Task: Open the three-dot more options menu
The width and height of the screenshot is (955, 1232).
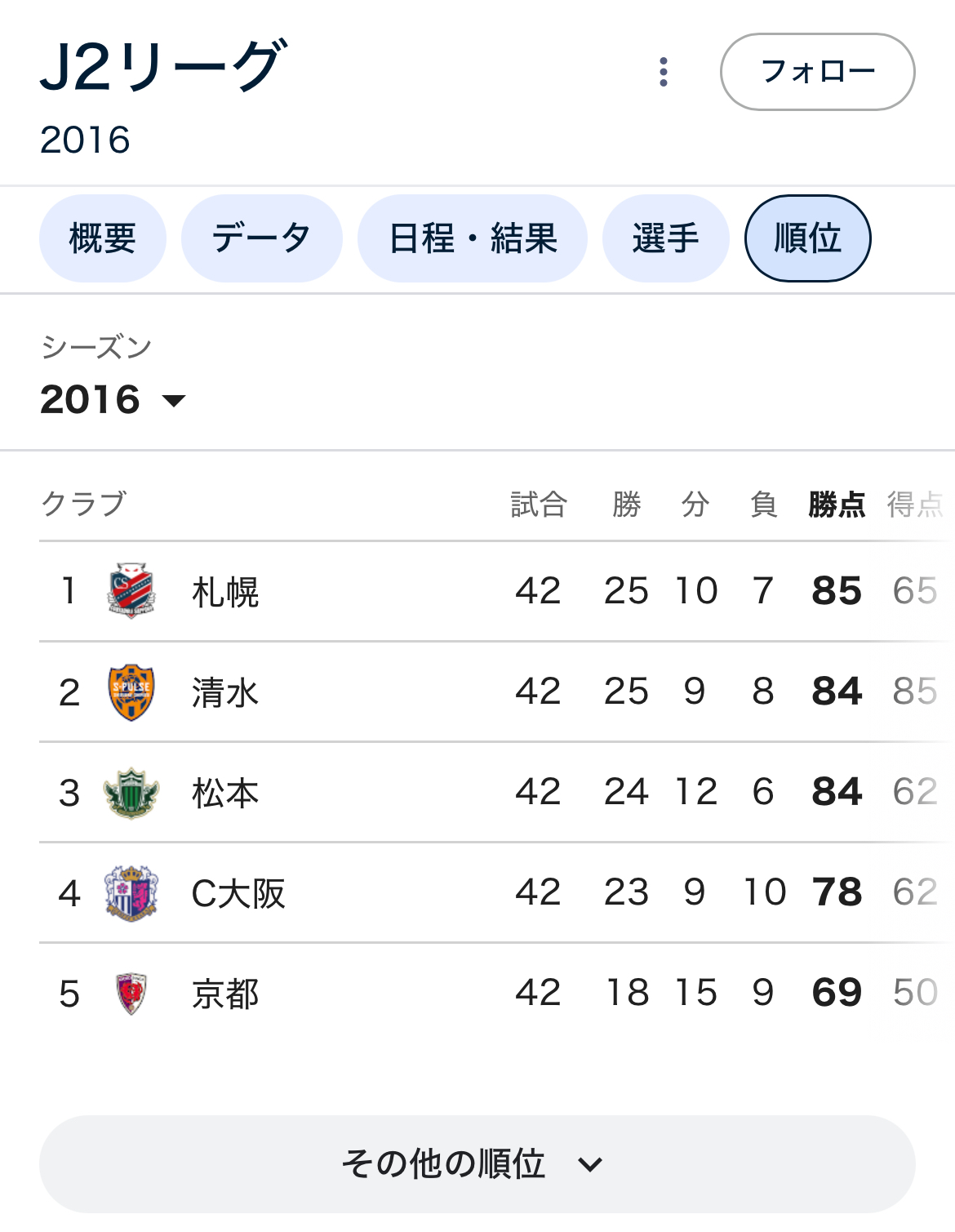Action: 664,72
